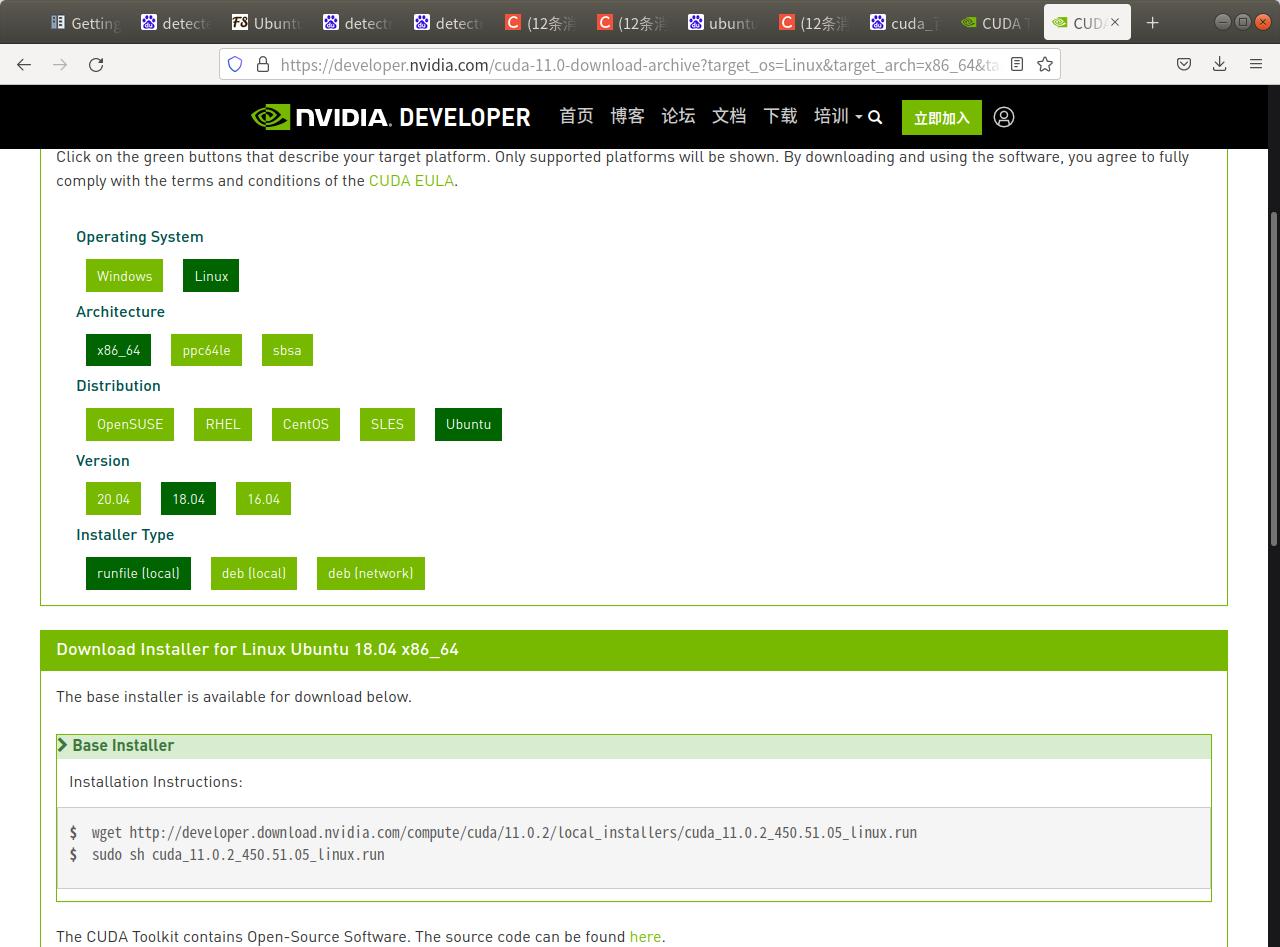Select version 18.04
This screenshot has width=1280, height=947.
point(188,499)
